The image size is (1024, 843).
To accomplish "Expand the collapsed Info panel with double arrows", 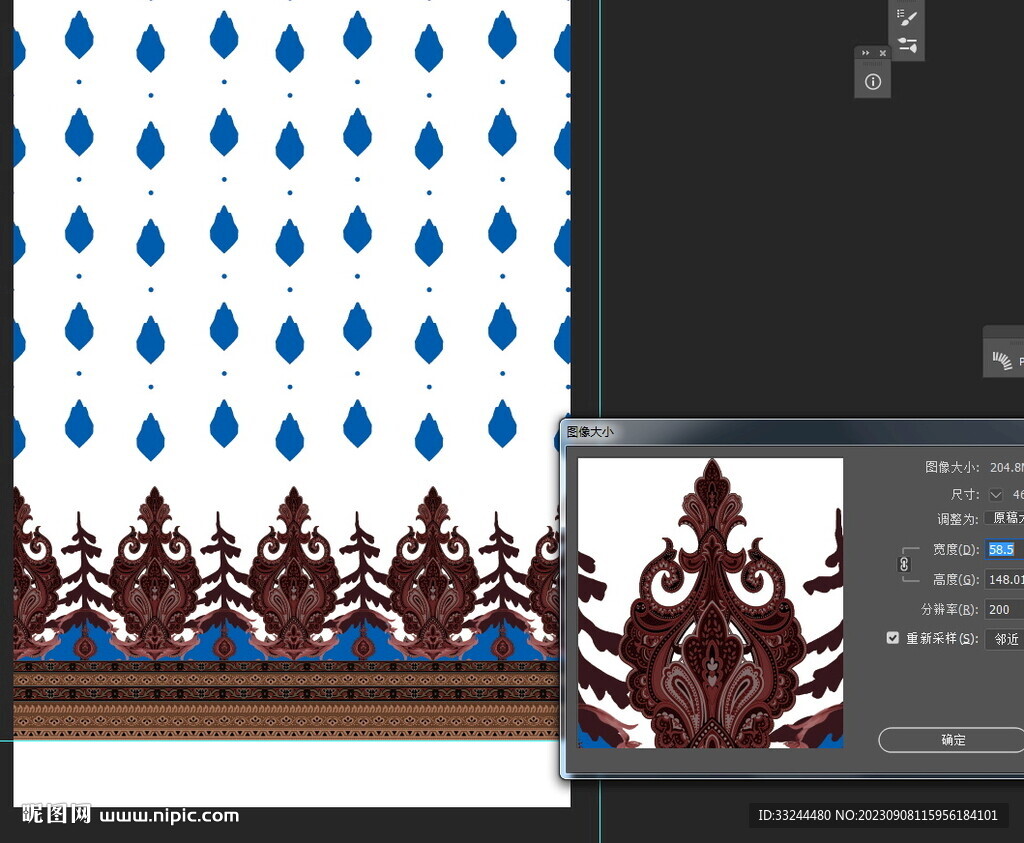I will 865,53.
